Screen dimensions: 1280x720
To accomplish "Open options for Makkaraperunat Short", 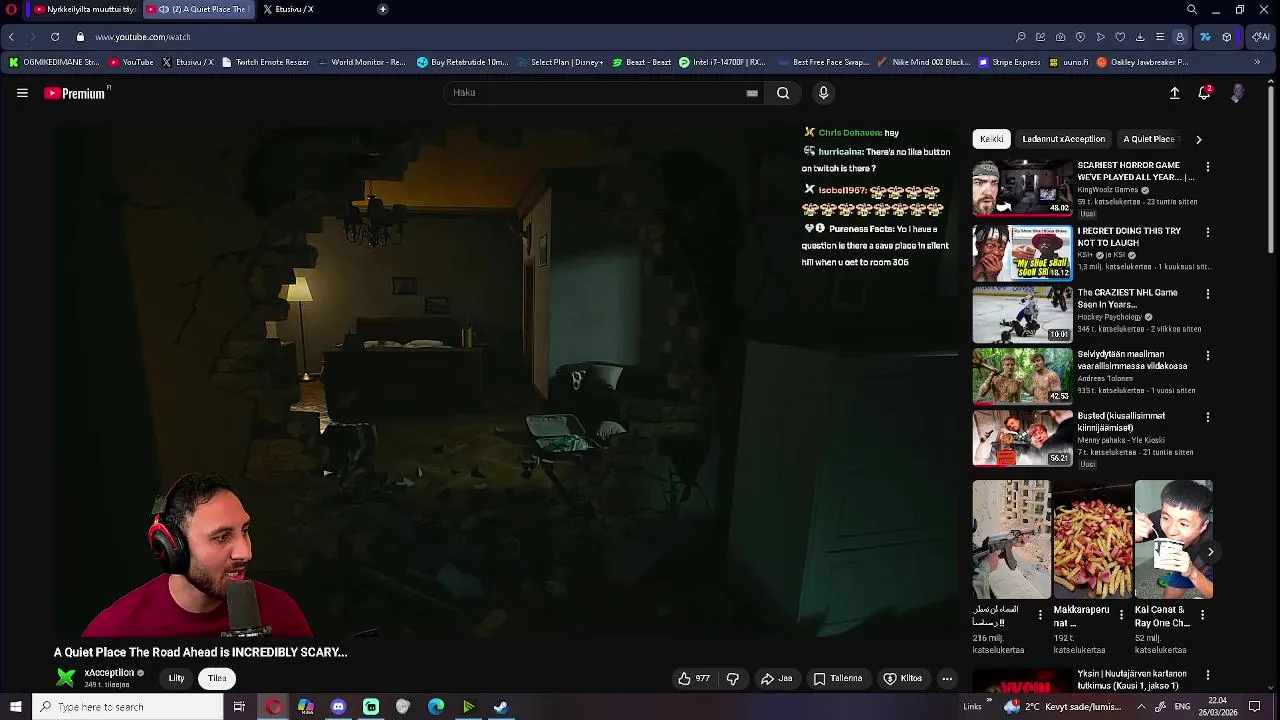I will (x=1120, y=615).
